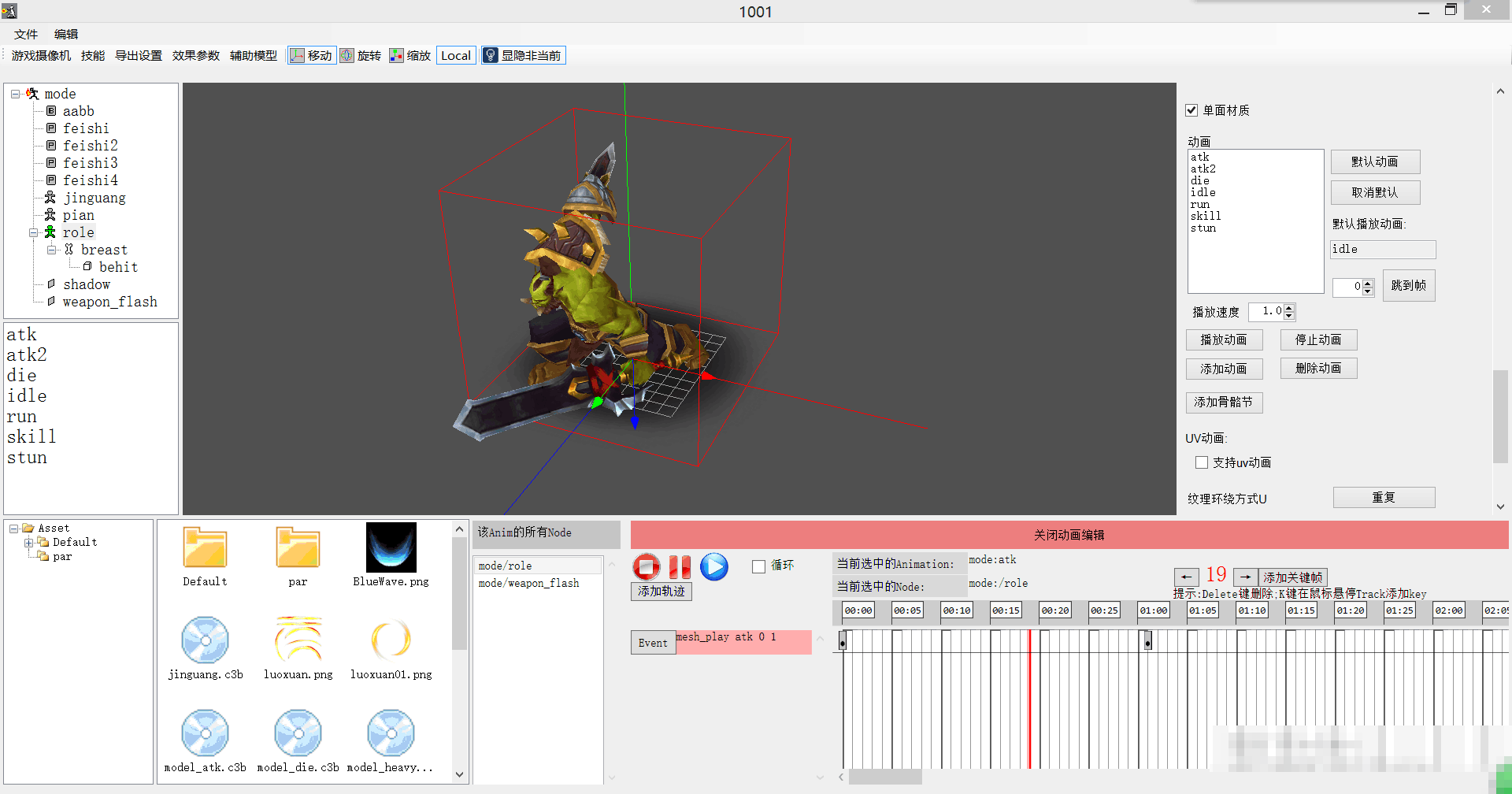Toggle the 循环 loop checkbox
Screen dimensions: 1512x794
click(758, 566)
